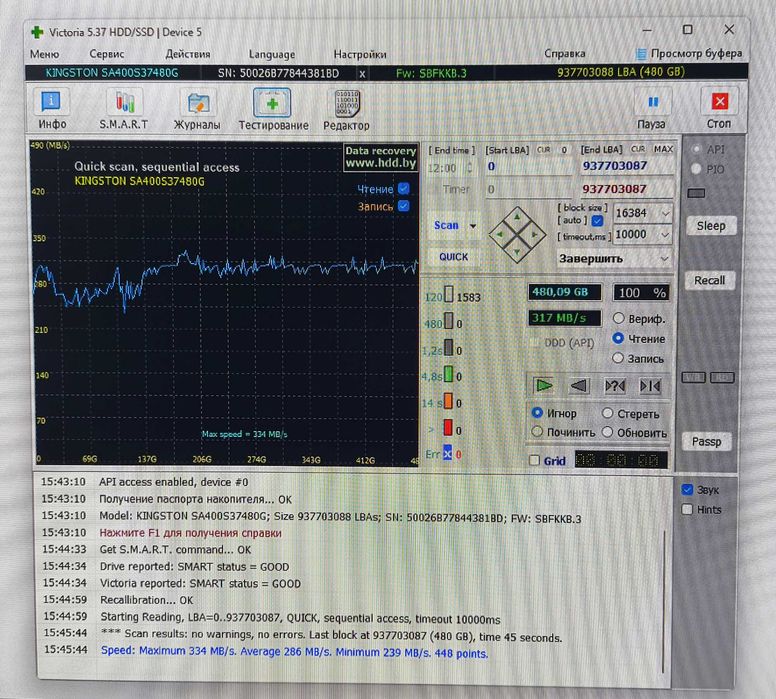Click the x next to serial number
The image size is (776, 699).
click(362, 74)
